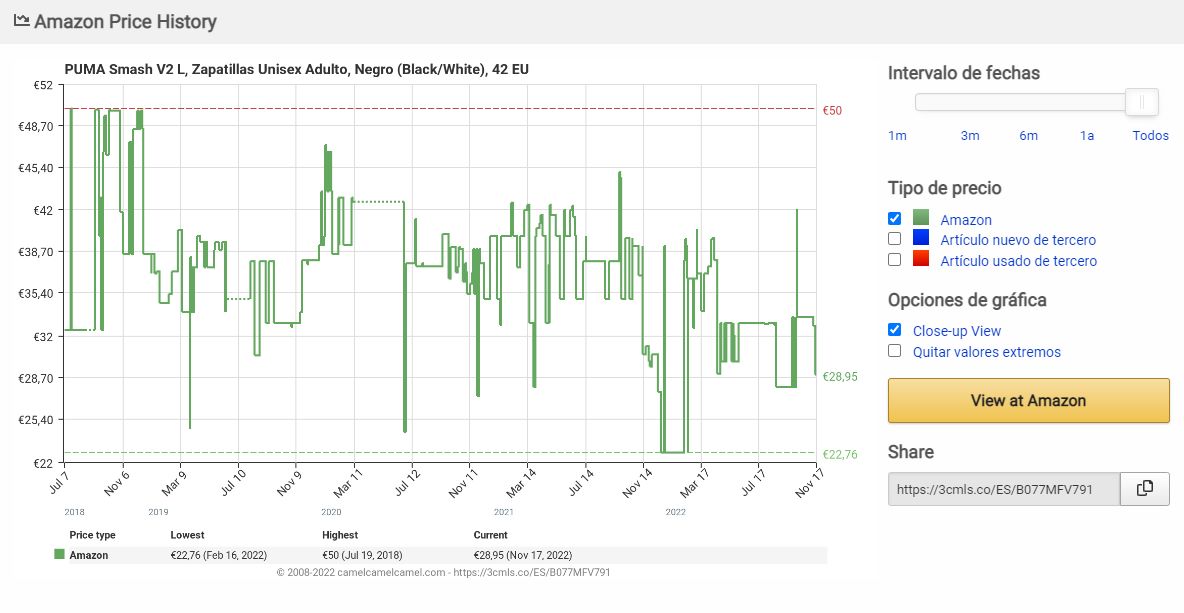
Task: Select the 1a date range
Action: [x=1087, y=136]
